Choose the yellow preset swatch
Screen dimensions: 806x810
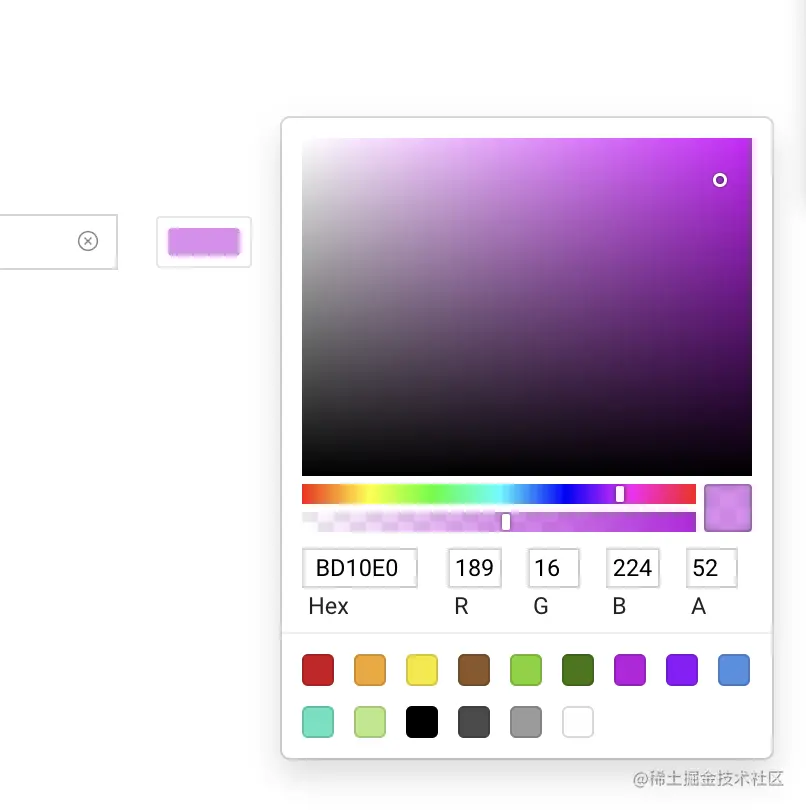(422, 670)
